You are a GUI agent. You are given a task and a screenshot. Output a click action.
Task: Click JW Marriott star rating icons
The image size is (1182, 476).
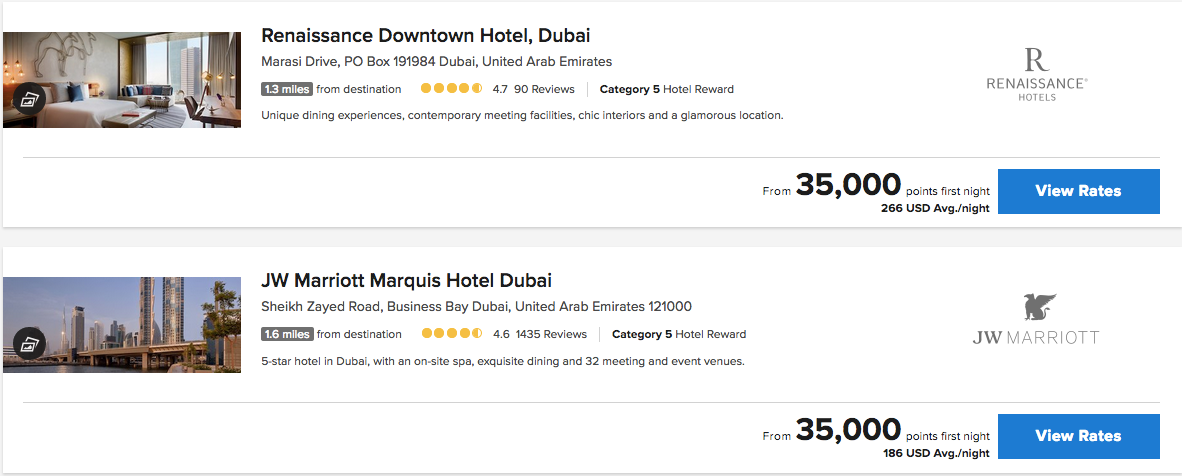(x=452, y=334)
